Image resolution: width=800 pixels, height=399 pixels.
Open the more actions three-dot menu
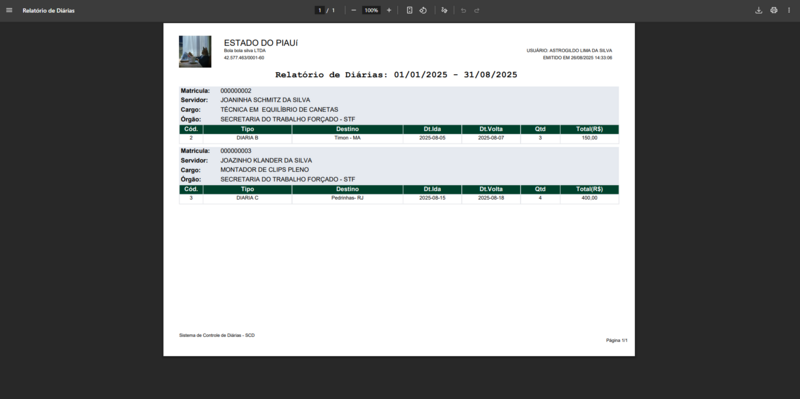click(789, 10)
